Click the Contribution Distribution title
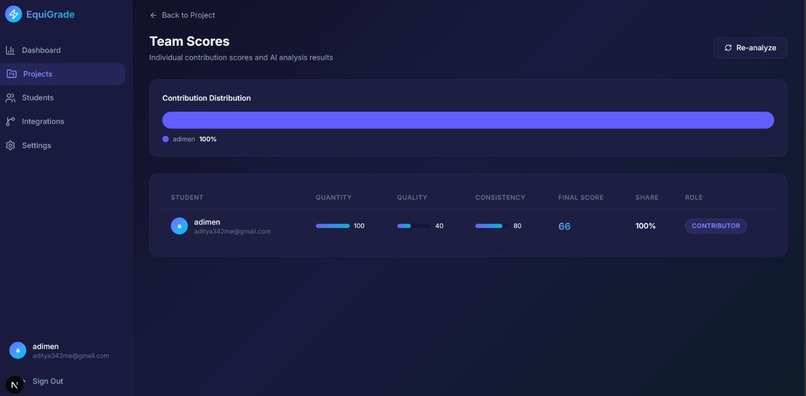Screen dimensions: 806x396 [x=207, y=98]
